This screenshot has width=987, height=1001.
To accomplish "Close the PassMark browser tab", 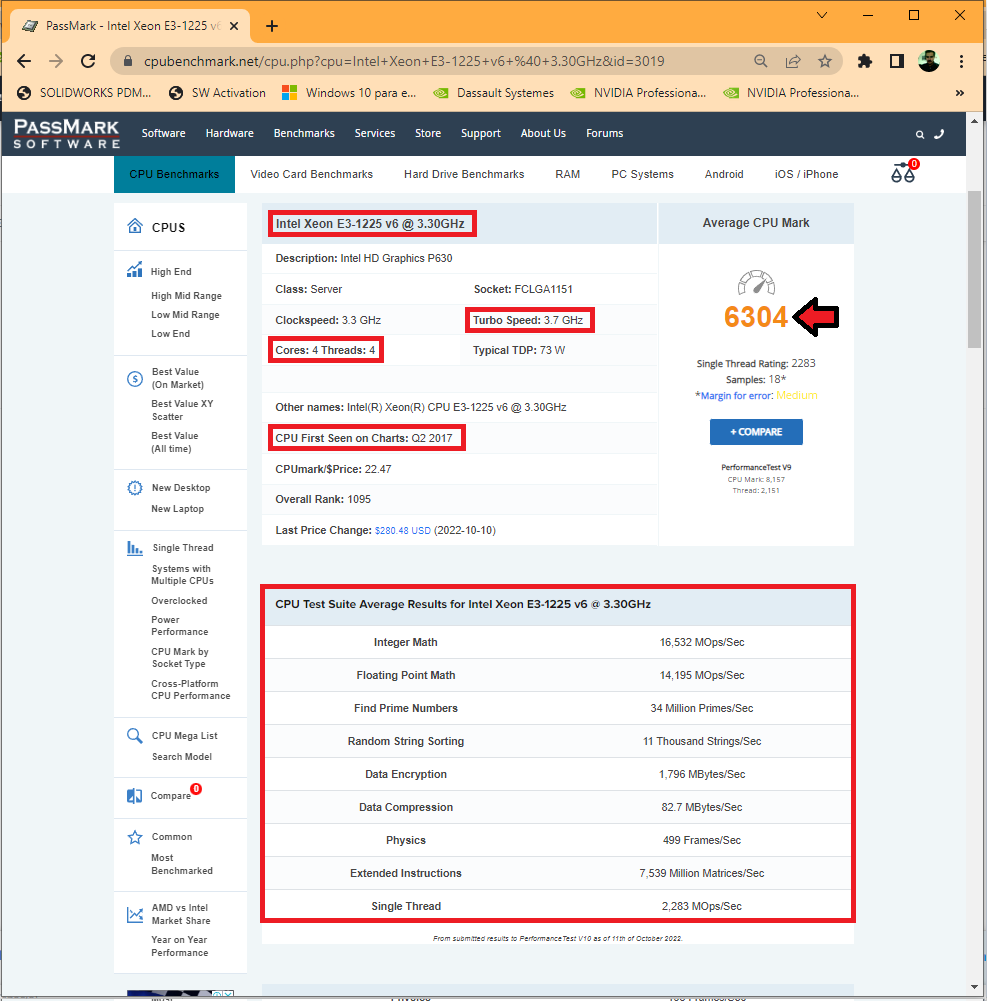I will (234, 26).
